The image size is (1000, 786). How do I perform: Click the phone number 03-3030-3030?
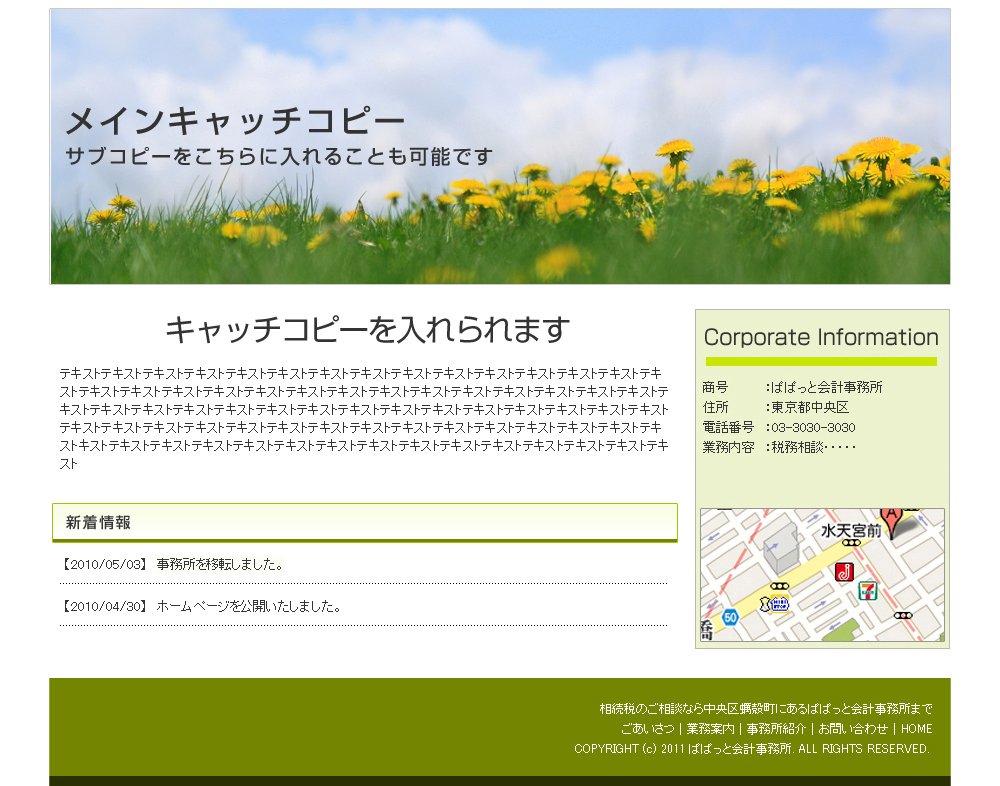click(812, 427)
